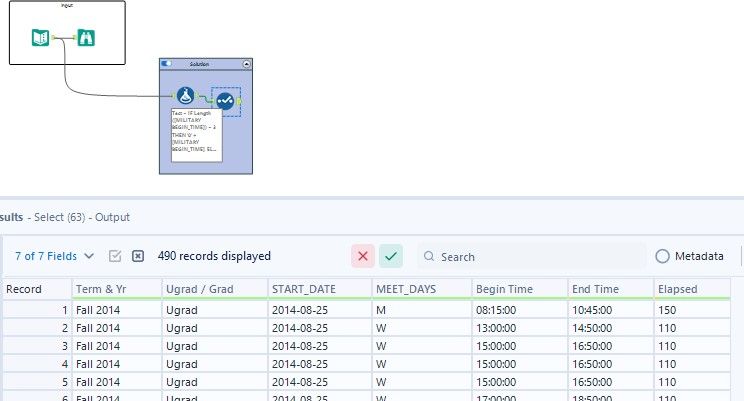
Task: Select the Browse binoculars tool icon
Action: [x=86, y=37]
